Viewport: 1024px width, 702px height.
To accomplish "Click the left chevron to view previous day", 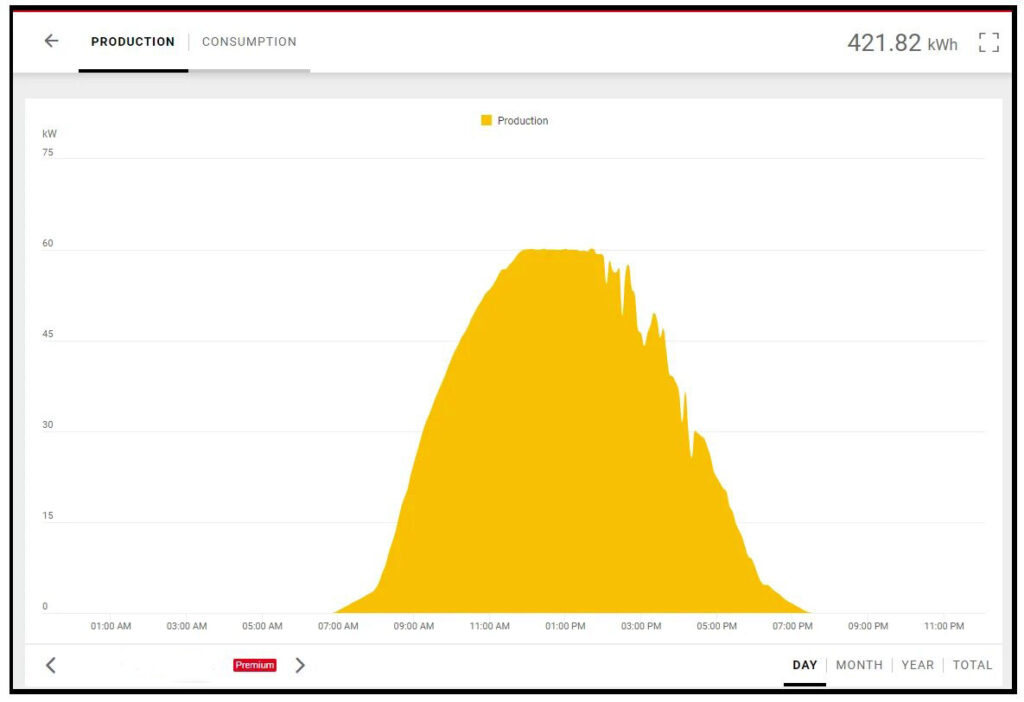I will [50, 665].
